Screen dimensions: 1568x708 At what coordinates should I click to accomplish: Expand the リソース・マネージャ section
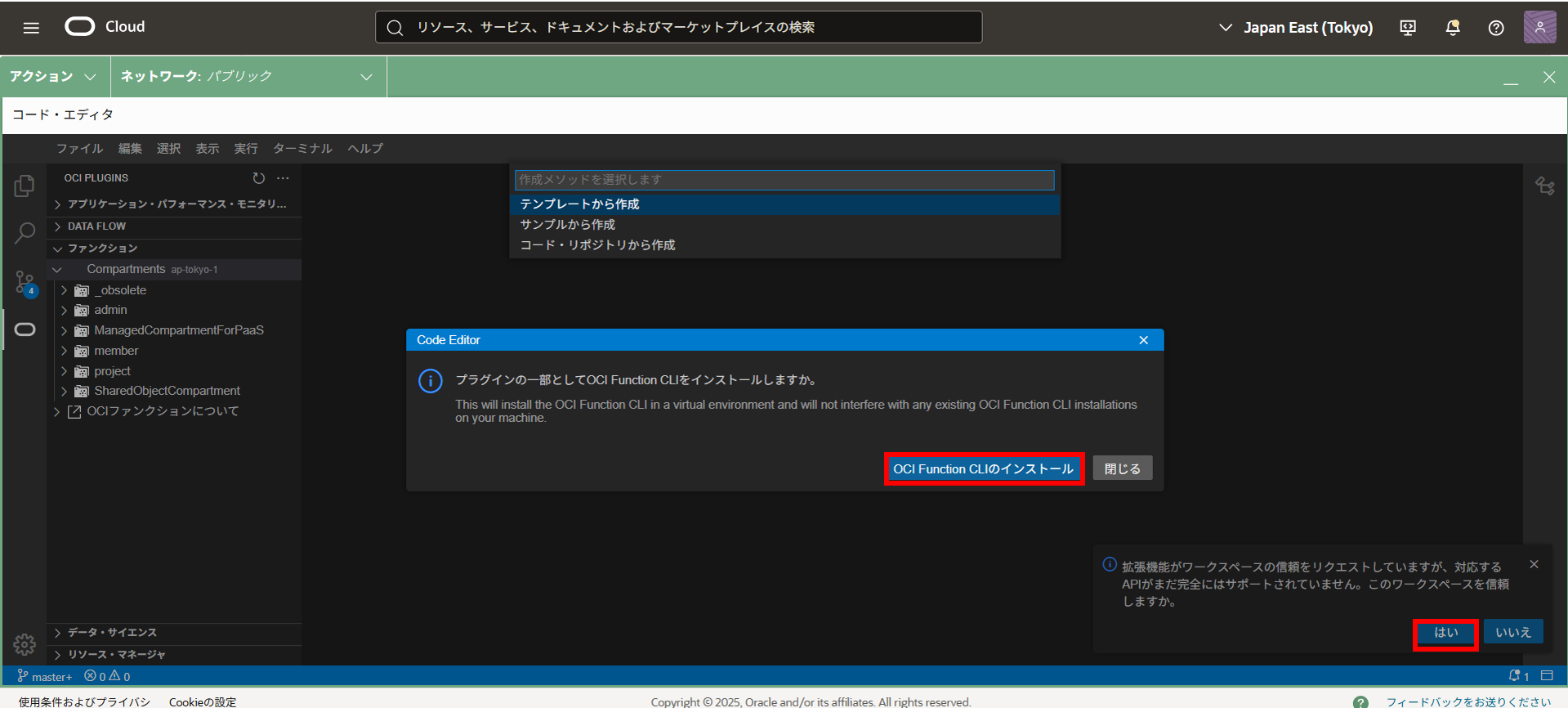pyautogui.click(x=174, y=655)
